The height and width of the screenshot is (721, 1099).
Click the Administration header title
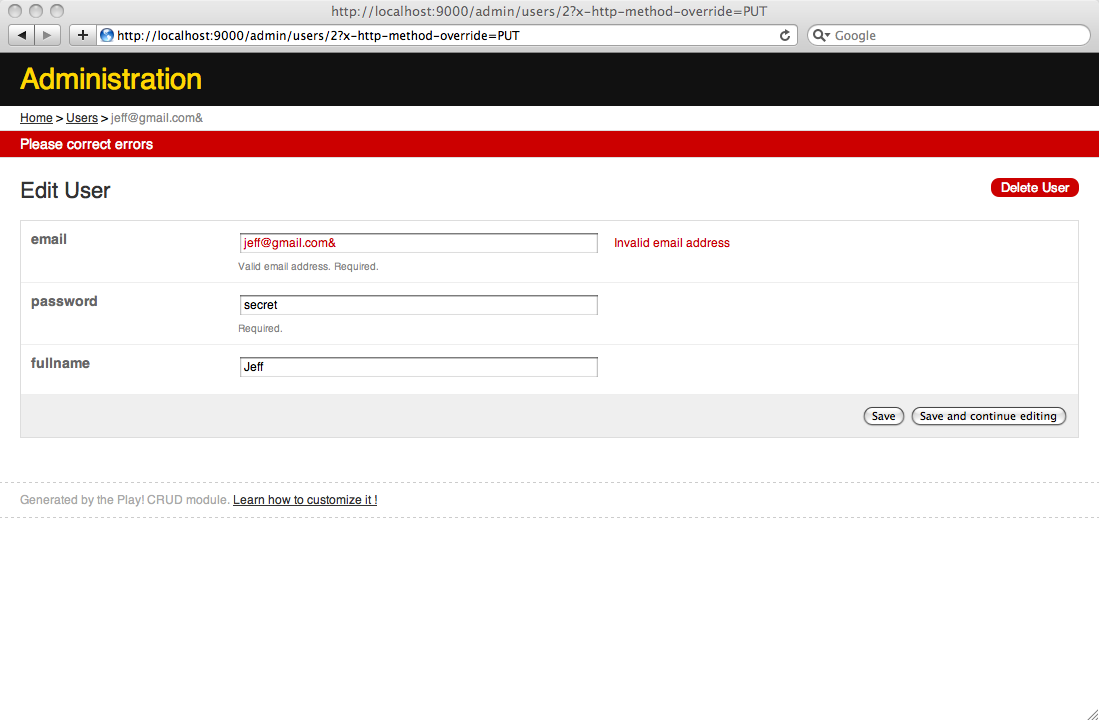111,79
